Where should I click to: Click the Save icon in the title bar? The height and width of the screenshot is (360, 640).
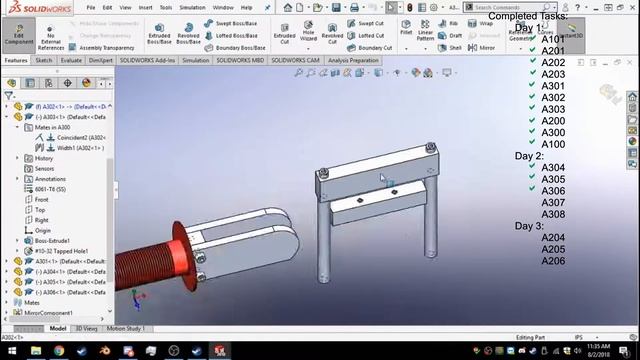tap(336, 7)
